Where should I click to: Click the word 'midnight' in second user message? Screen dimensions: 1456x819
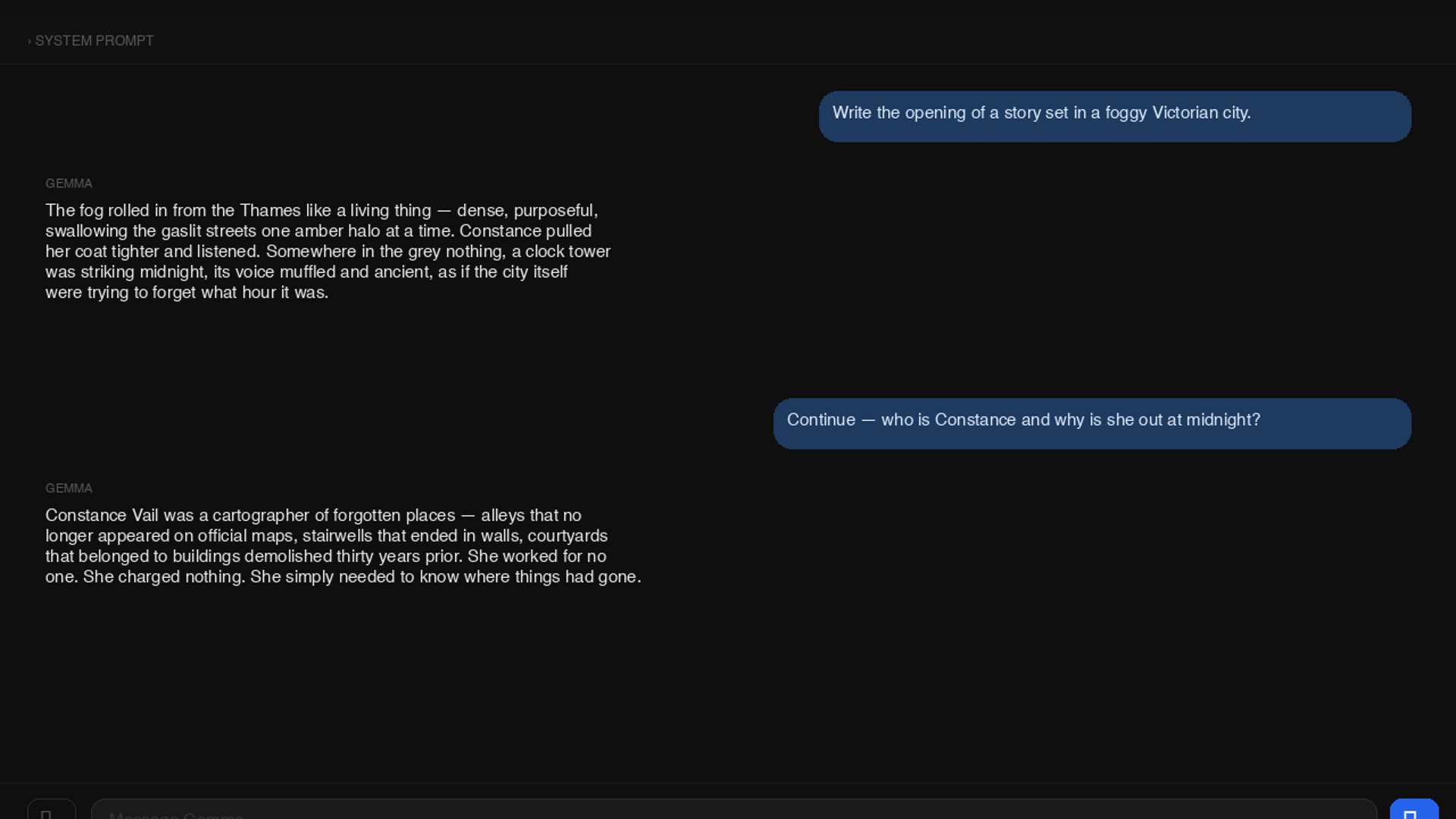[1218, 420]
